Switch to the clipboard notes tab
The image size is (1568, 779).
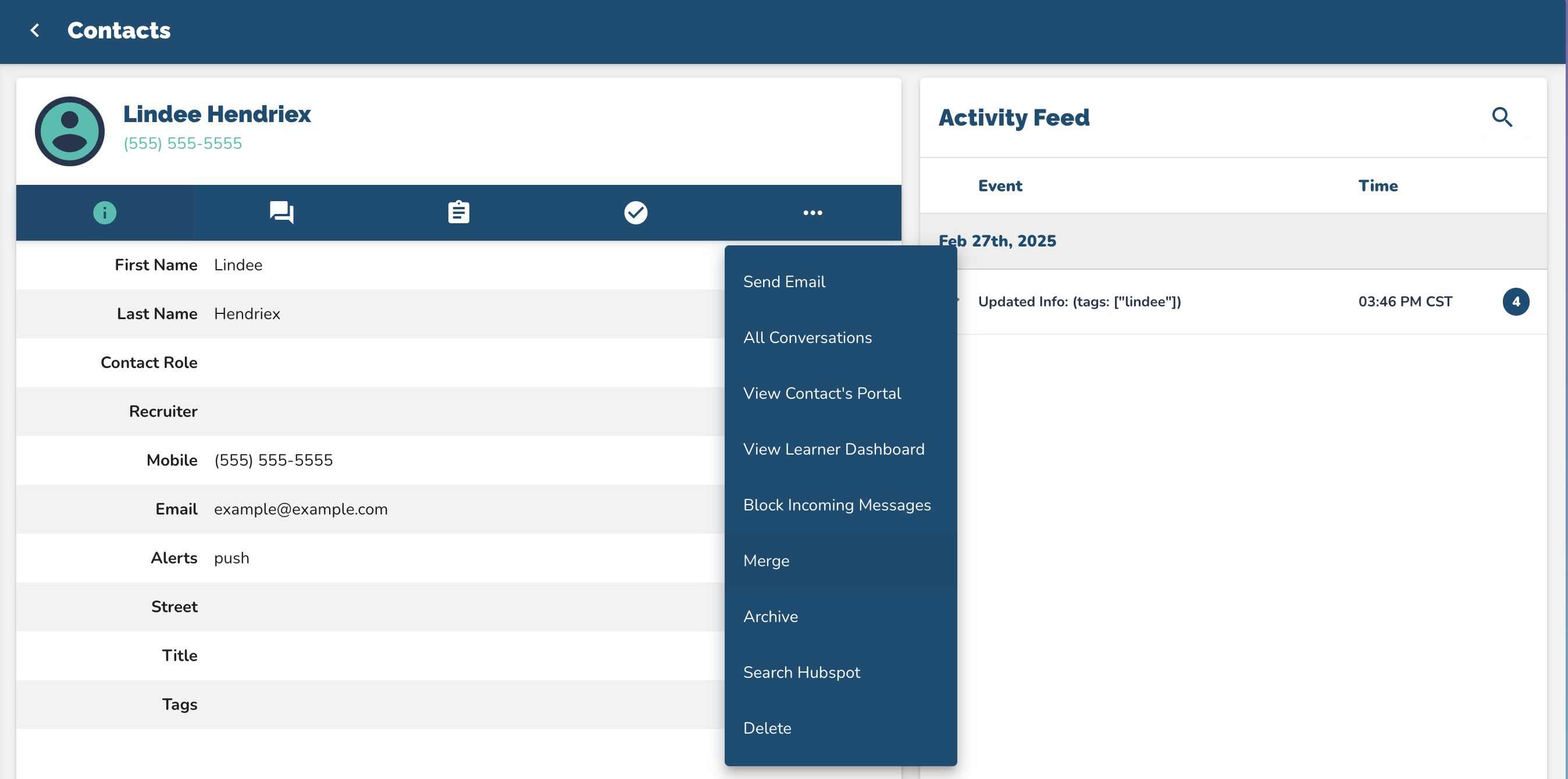pos(458,212)
